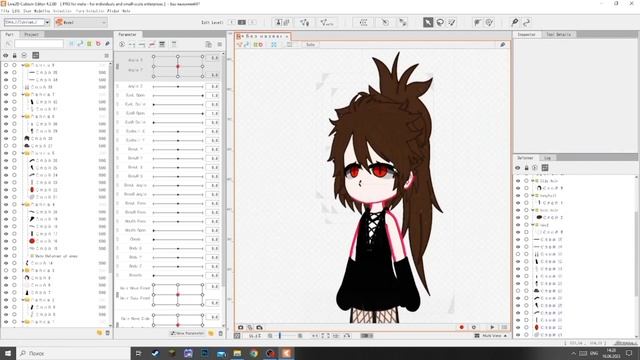Open the Model mode dropdown
This screenshot has width=640, height=360.
coord(81,22)
